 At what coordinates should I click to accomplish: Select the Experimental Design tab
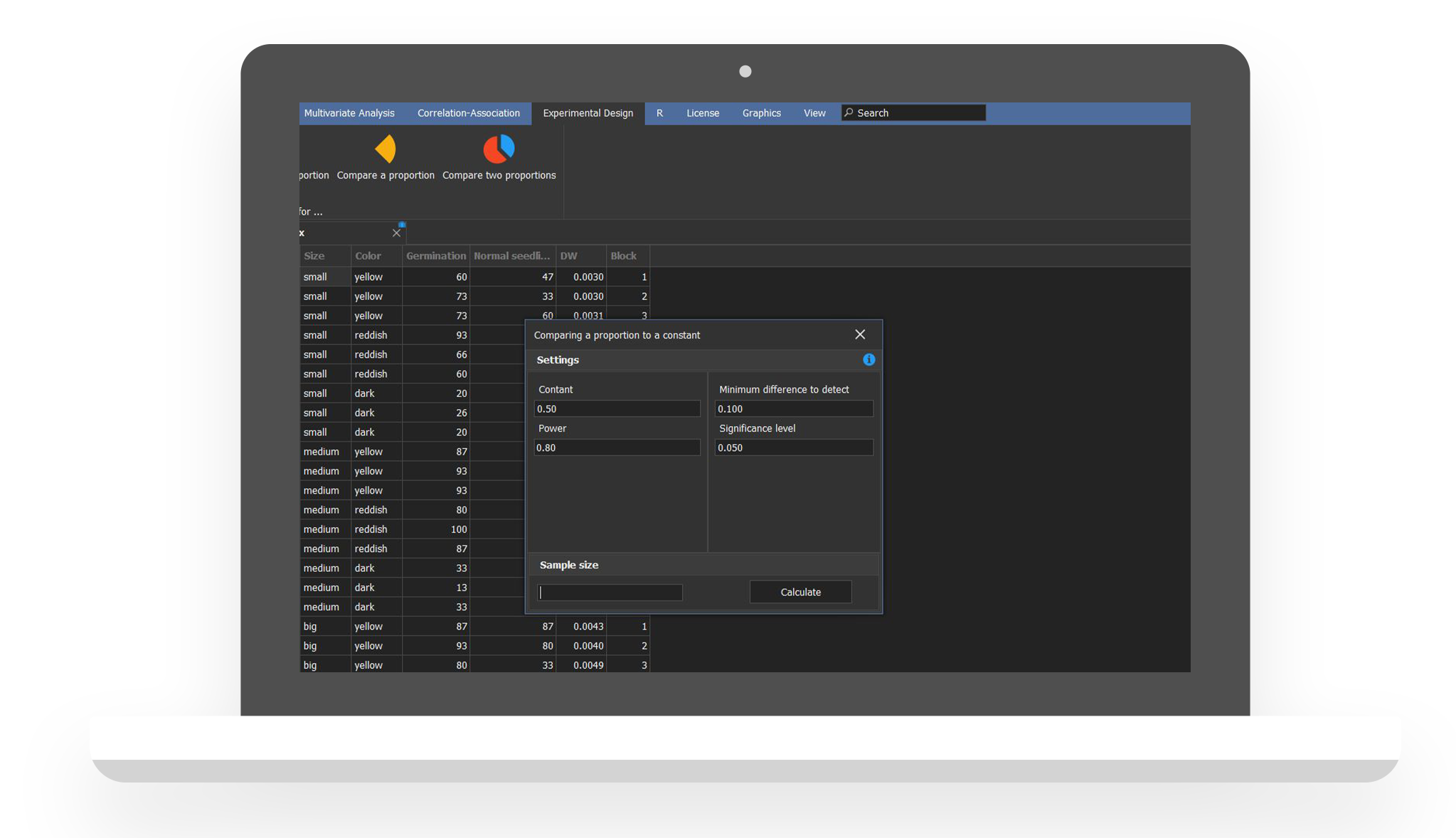pyautogui.click(x=588, y=113)
